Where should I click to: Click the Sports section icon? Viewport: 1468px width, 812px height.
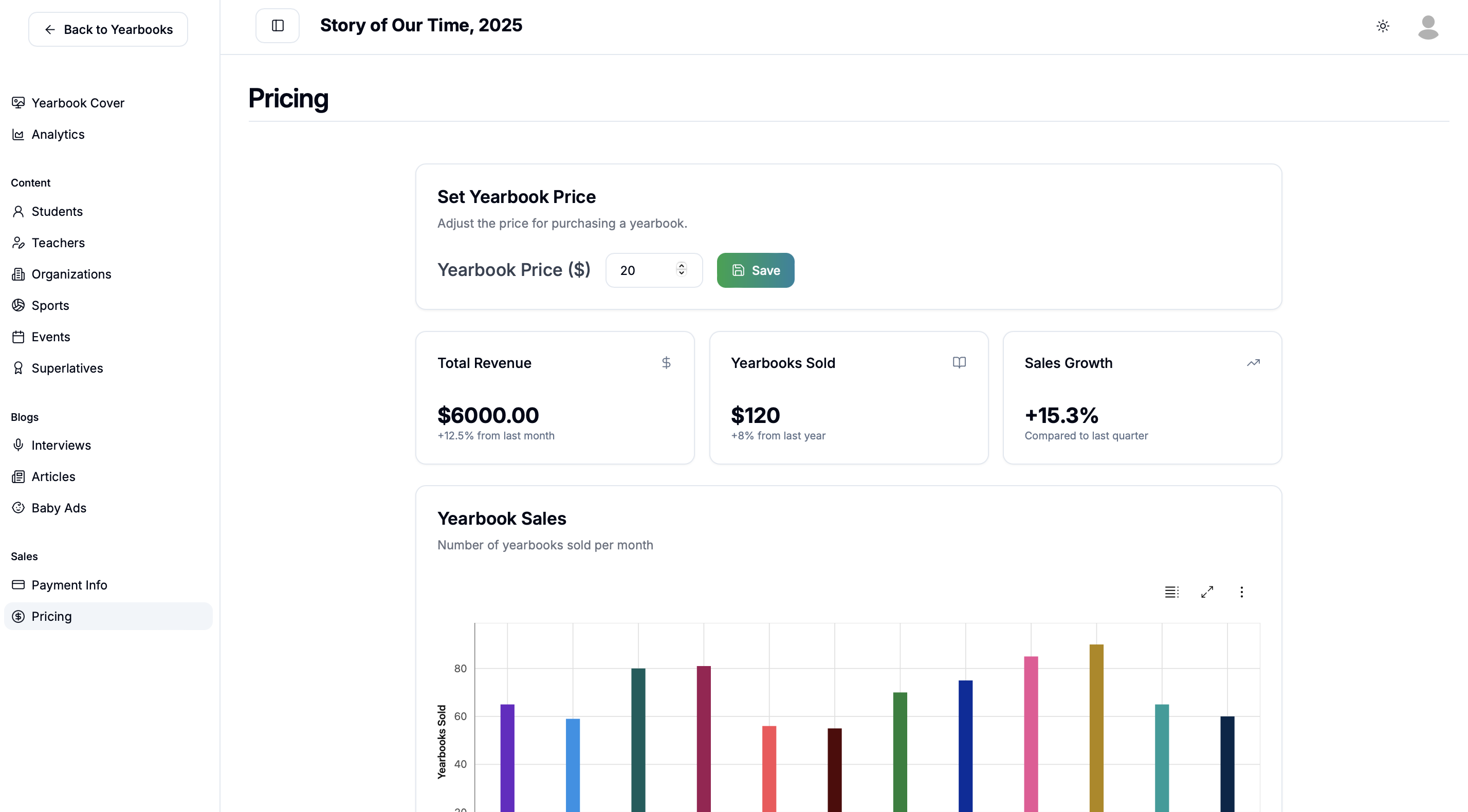17,305
